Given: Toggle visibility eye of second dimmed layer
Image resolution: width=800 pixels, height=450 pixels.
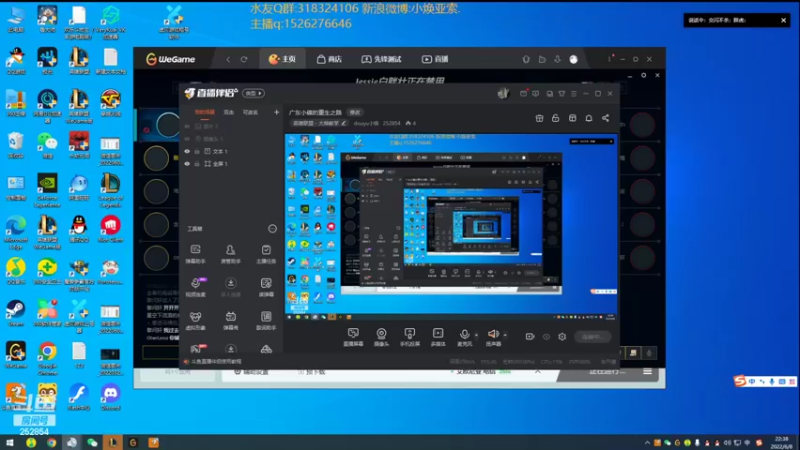Looking at the screenshot, I should tap(187, 139).
